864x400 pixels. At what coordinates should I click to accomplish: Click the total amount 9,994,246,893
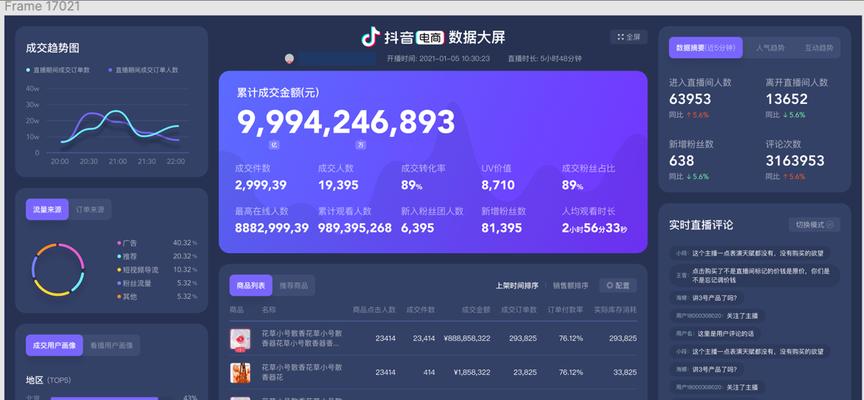[x=346, y=122]
